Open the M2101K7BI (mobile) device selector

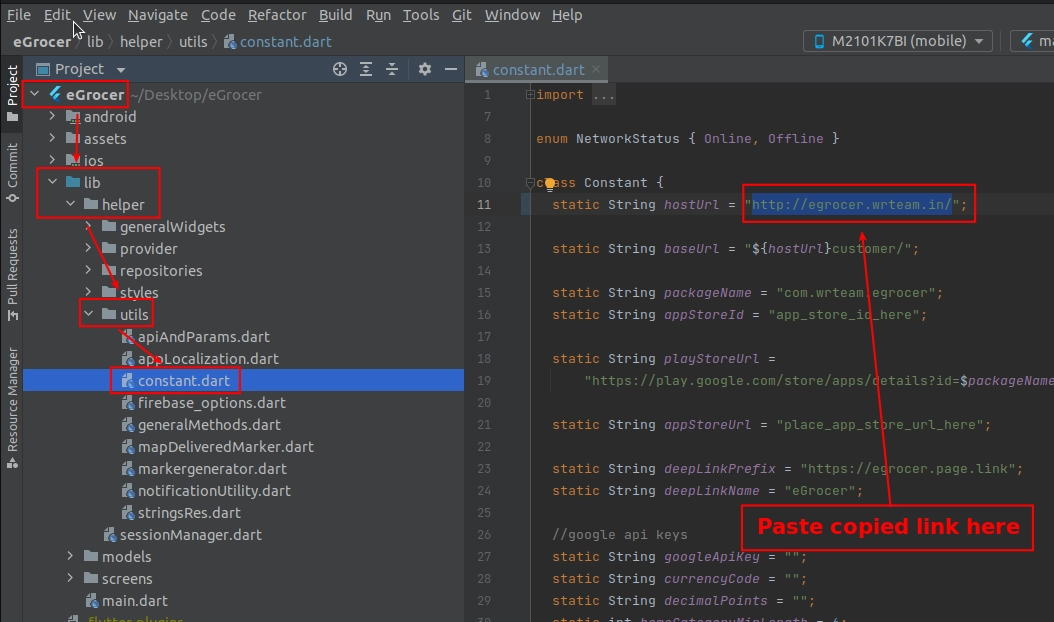pos(899,41)
